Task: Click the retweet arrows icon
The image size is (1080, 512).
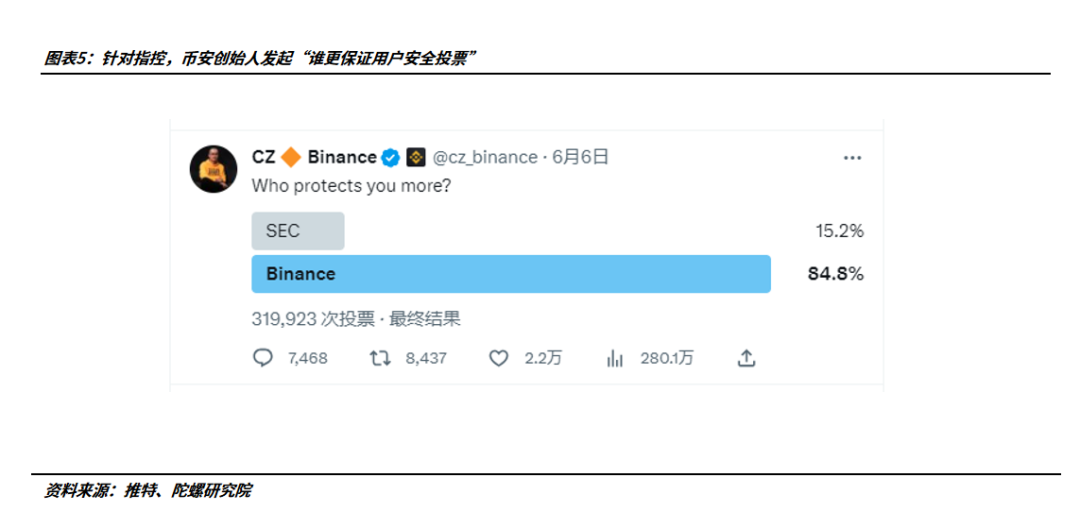Action: click(381, 358)
